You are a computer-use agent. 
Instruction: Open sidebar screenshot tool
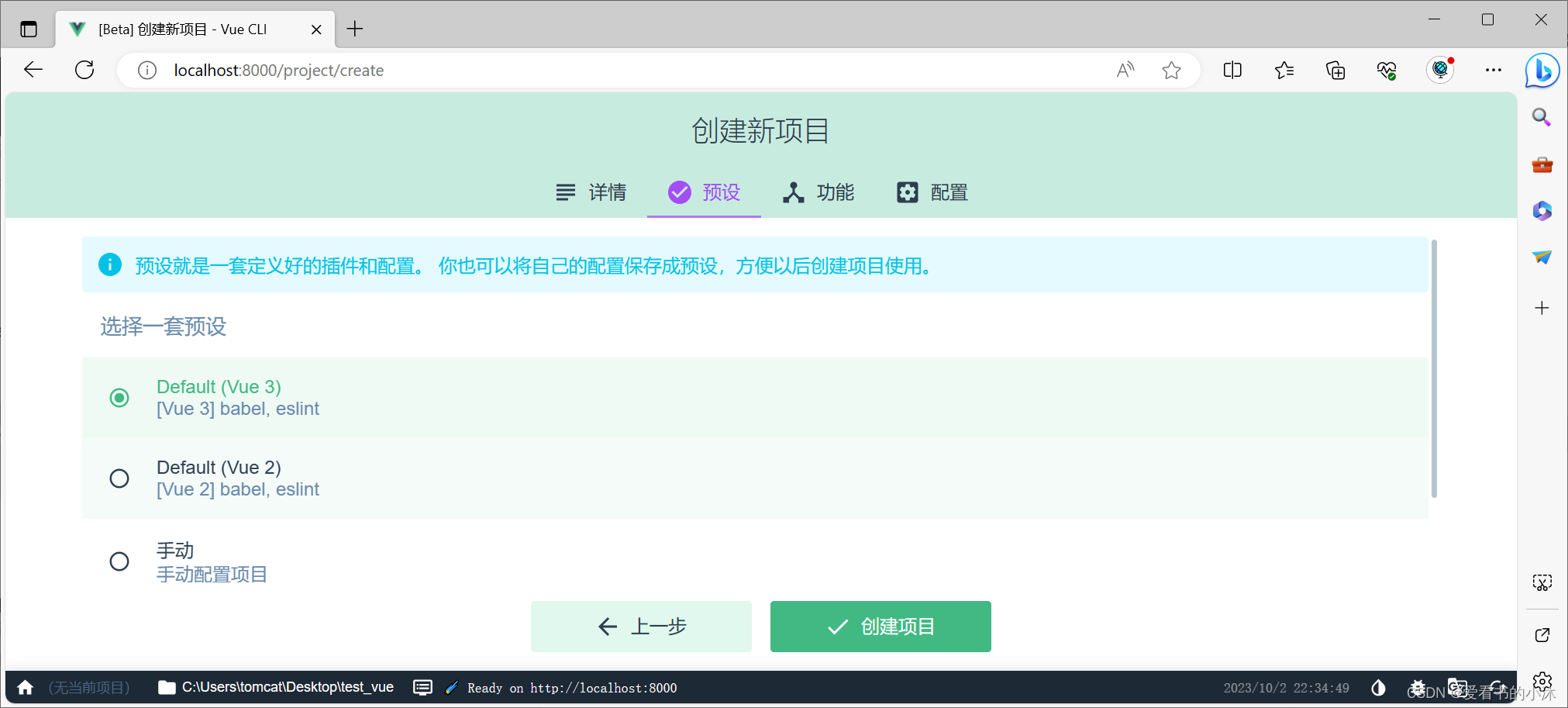point(1542,582)
